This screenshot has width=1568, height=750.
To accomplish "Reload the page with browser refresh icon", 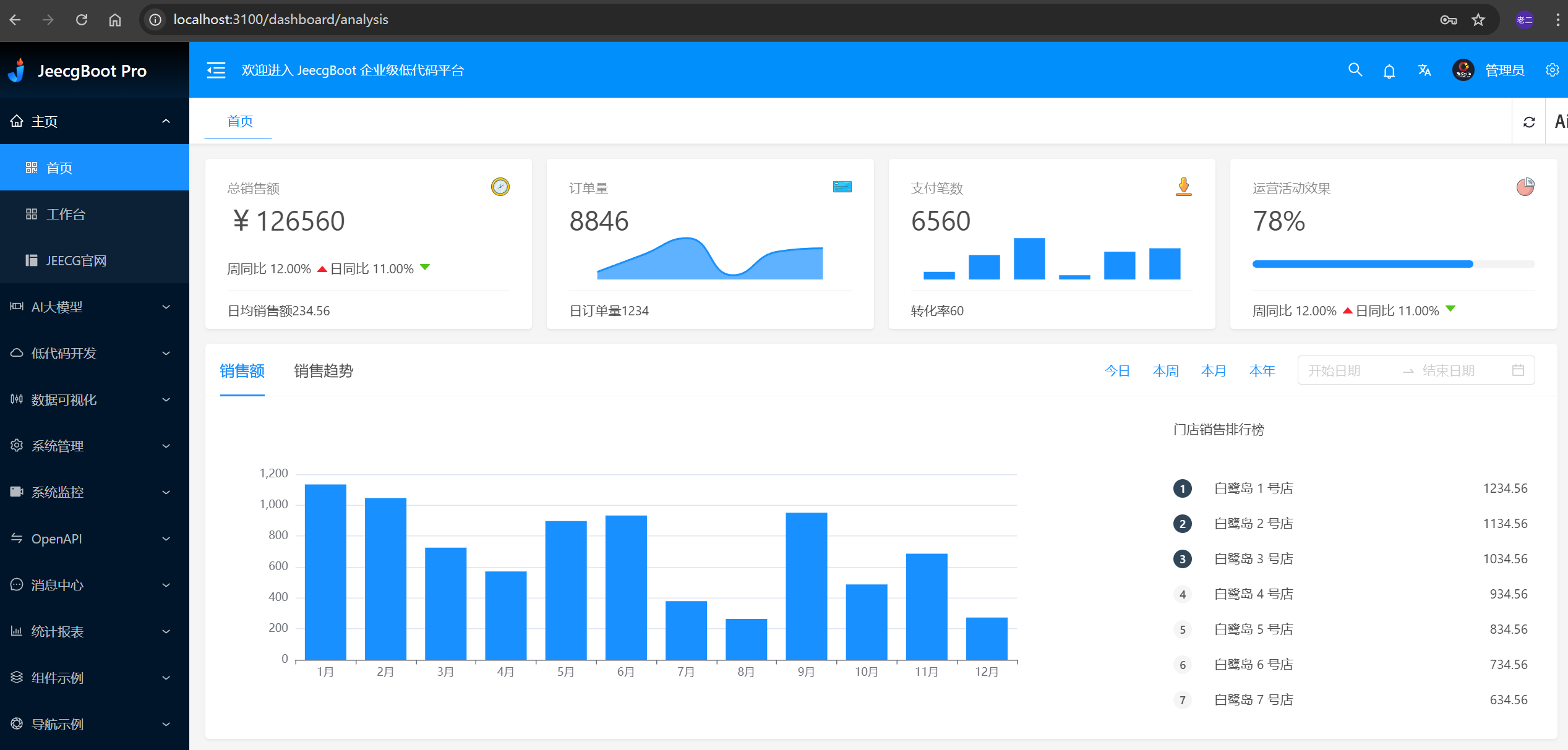I will click(82, 20).
